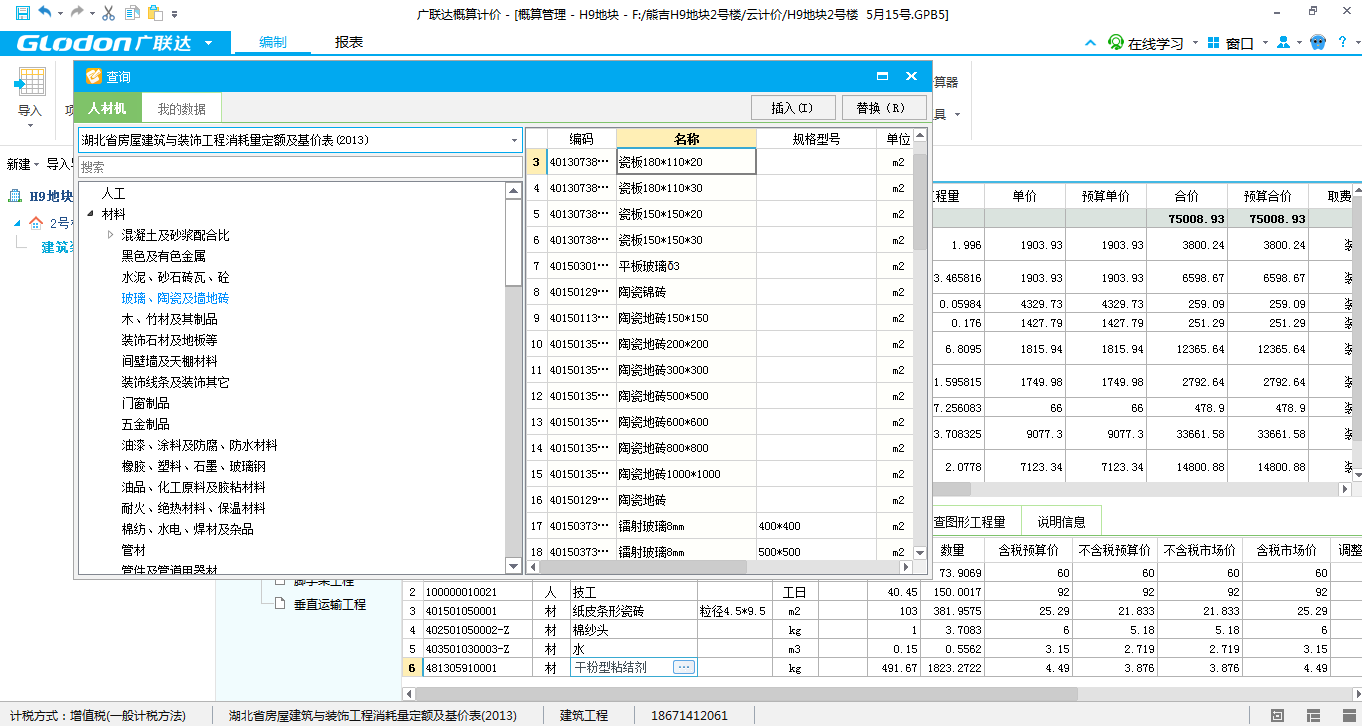Select 油漆、涂料及防腐、防水材料 category
Viewport: 1362px width, 726px height.
click(199, 445)
